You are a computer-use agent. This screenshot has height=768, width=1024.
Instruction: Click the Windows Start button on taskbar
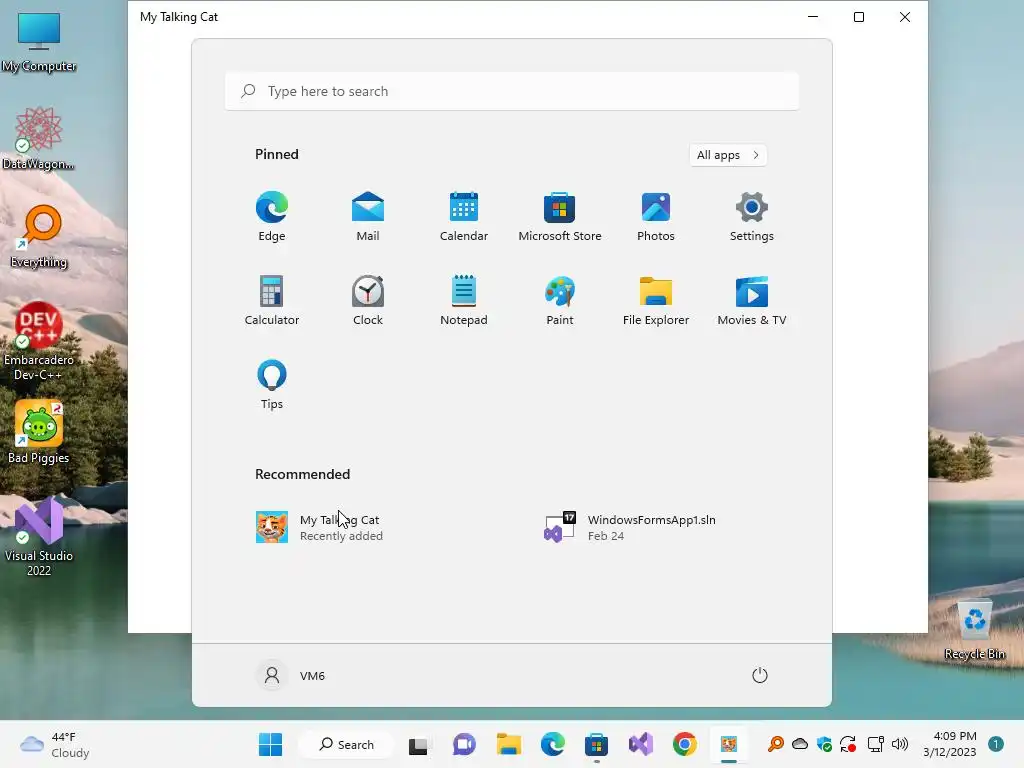click(270, 744)
